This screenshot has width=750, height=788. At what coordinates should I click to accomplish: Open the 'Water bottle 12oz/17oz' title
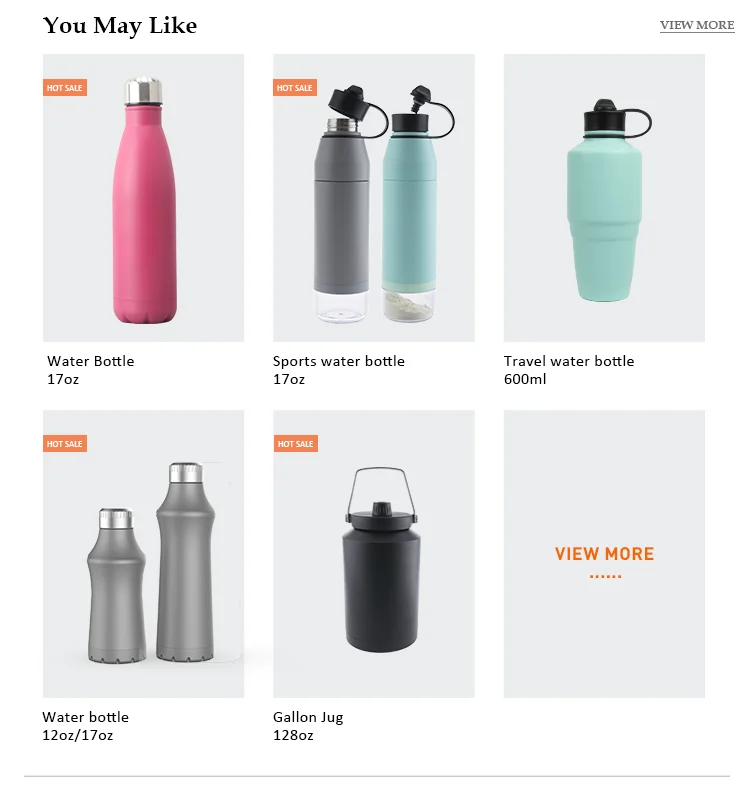point(85,726)
